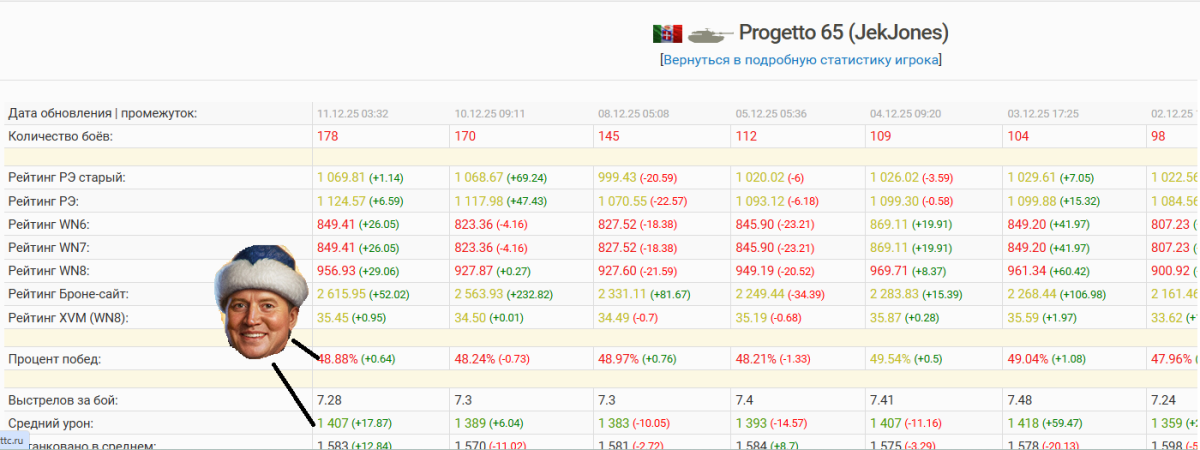
Task: Click the 'Средний урон:' row label
Action: (50, 423)
